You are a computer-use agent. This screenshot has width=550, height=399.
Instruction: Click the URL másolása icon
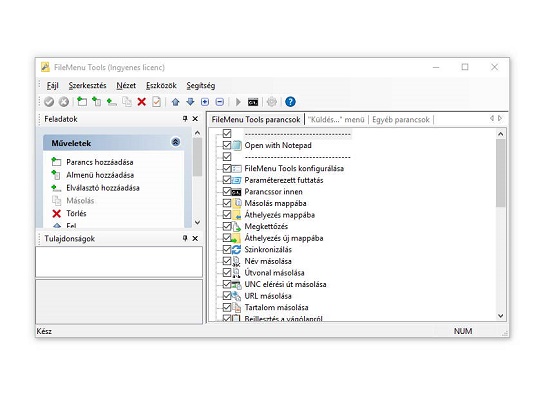[236, 296]
